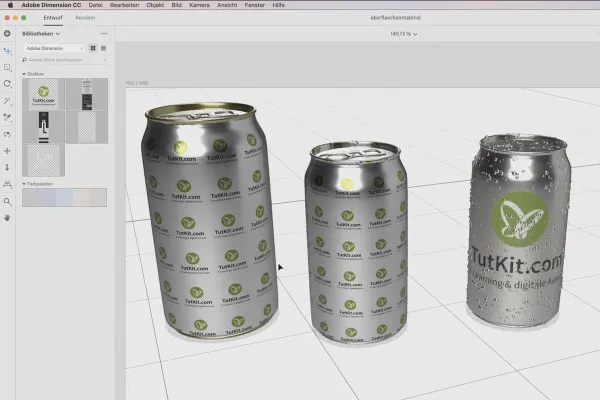The image size is (600, 400).
Task: Select the second graphic with dark box
Action: [x=87, y=94]
